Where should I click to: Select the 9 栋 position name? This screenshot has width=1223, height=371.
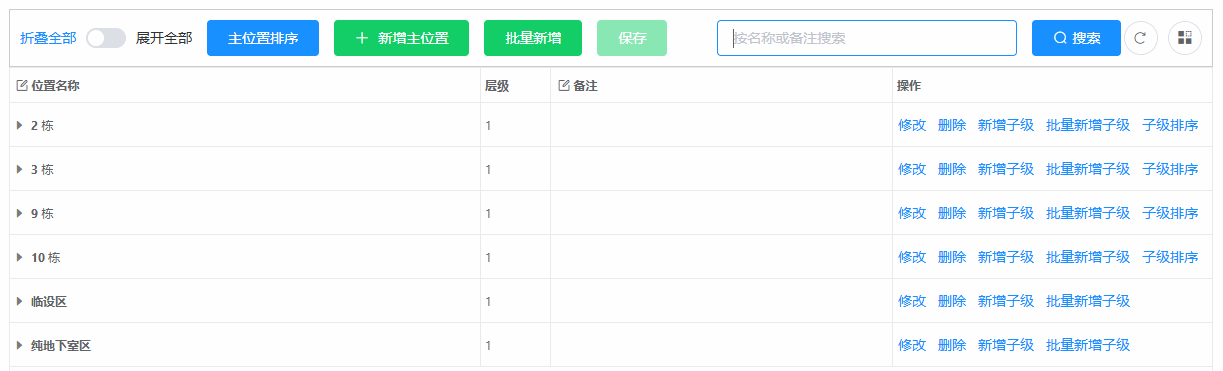(42, 213)
